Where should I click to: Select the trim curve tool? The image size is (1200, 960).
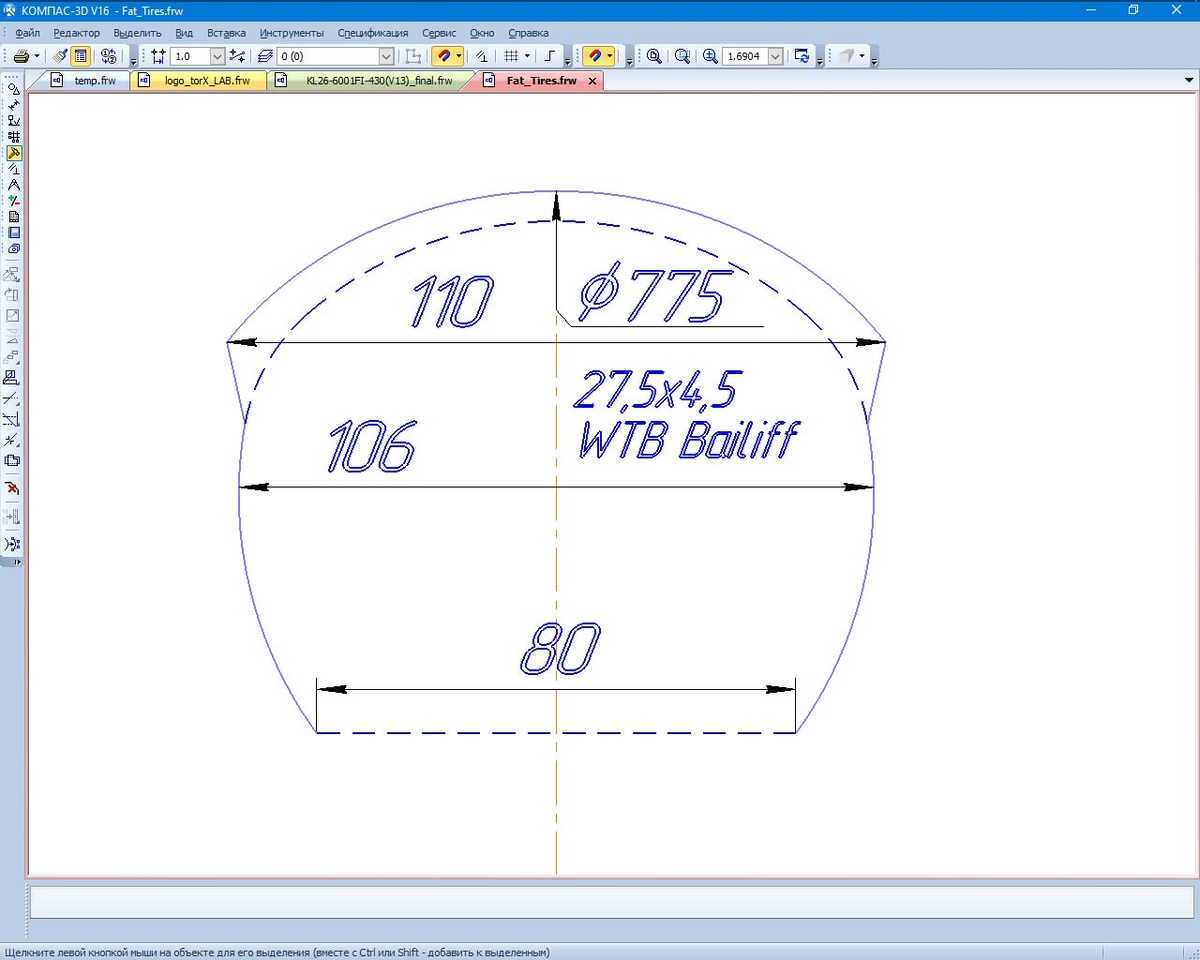[x=13, y=399]
